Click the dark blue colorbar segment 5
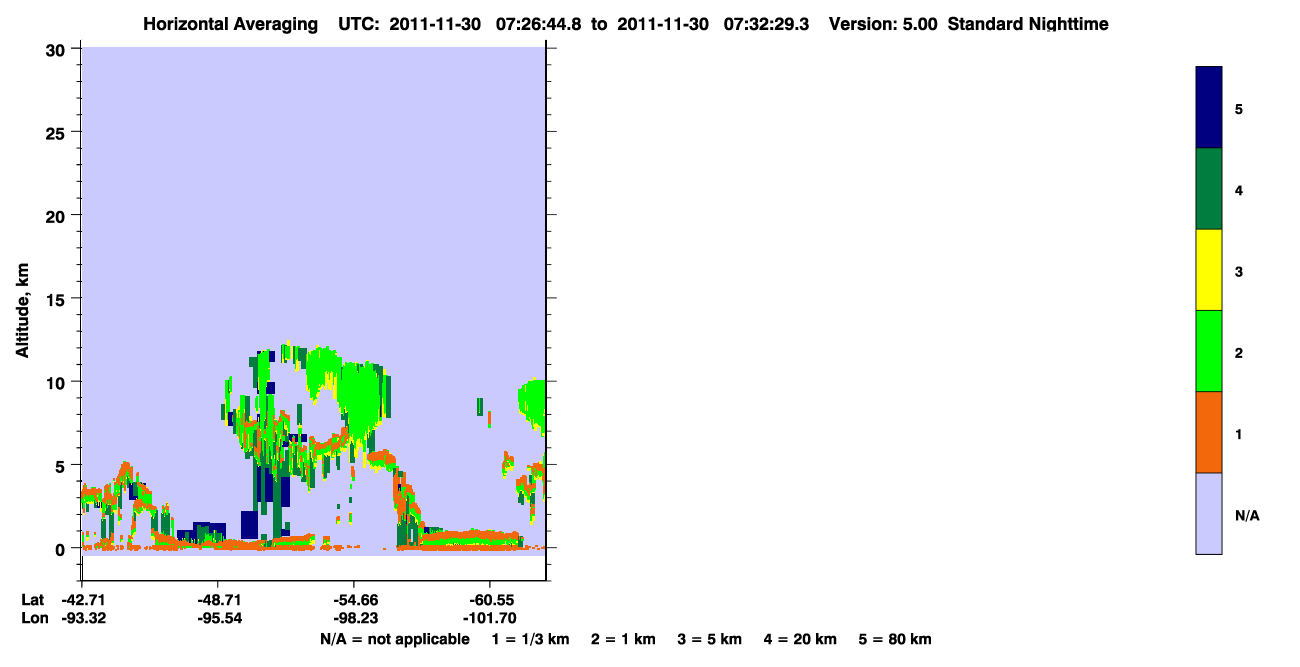This screenshot has height=667, width=1300. [1209, 107]
